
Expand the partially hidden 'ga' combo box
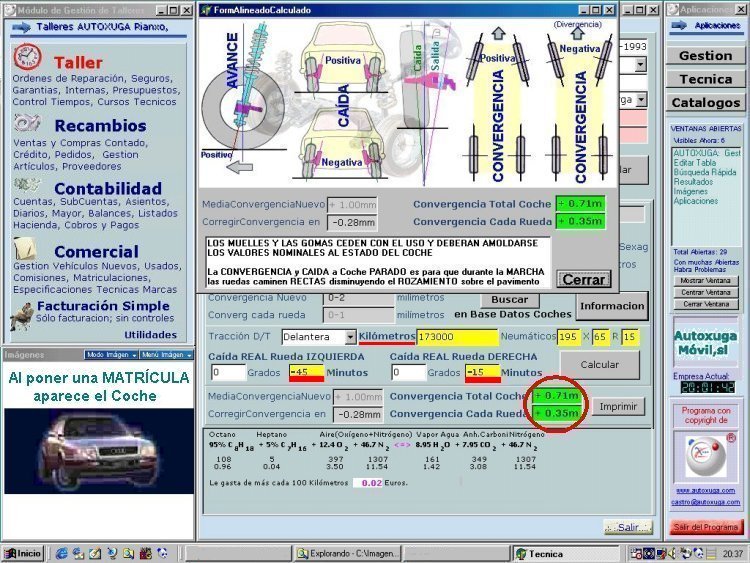[641, 99]
